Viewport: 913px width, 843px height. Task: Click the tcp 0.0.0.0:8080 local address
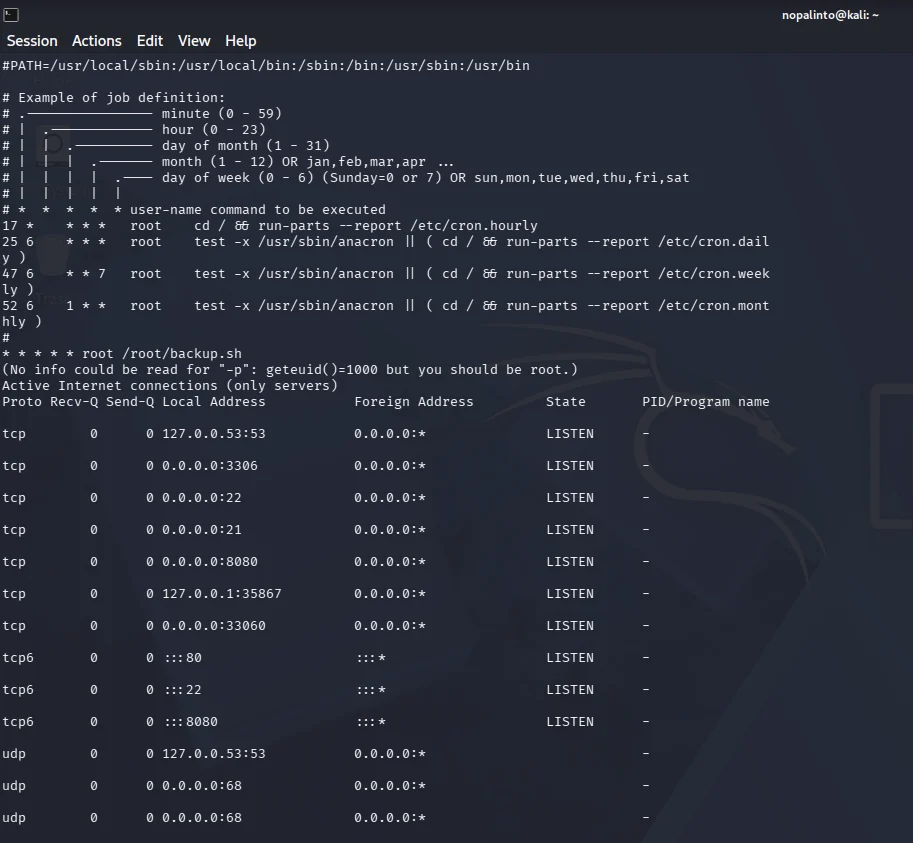(x=210, y=562)
